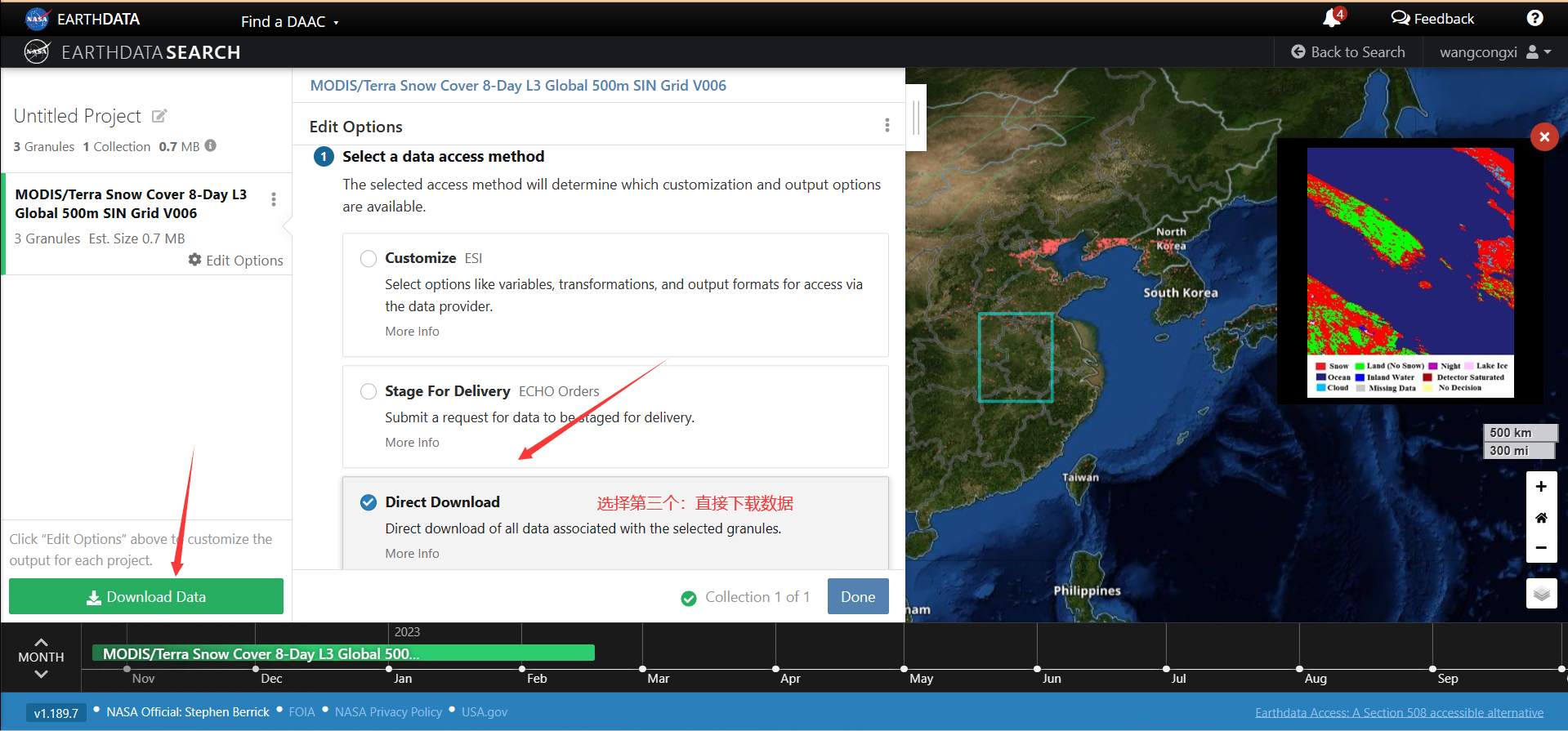Close the granule browse image preview
This screenshot has height=731, width=1568.
(1544, 136)
